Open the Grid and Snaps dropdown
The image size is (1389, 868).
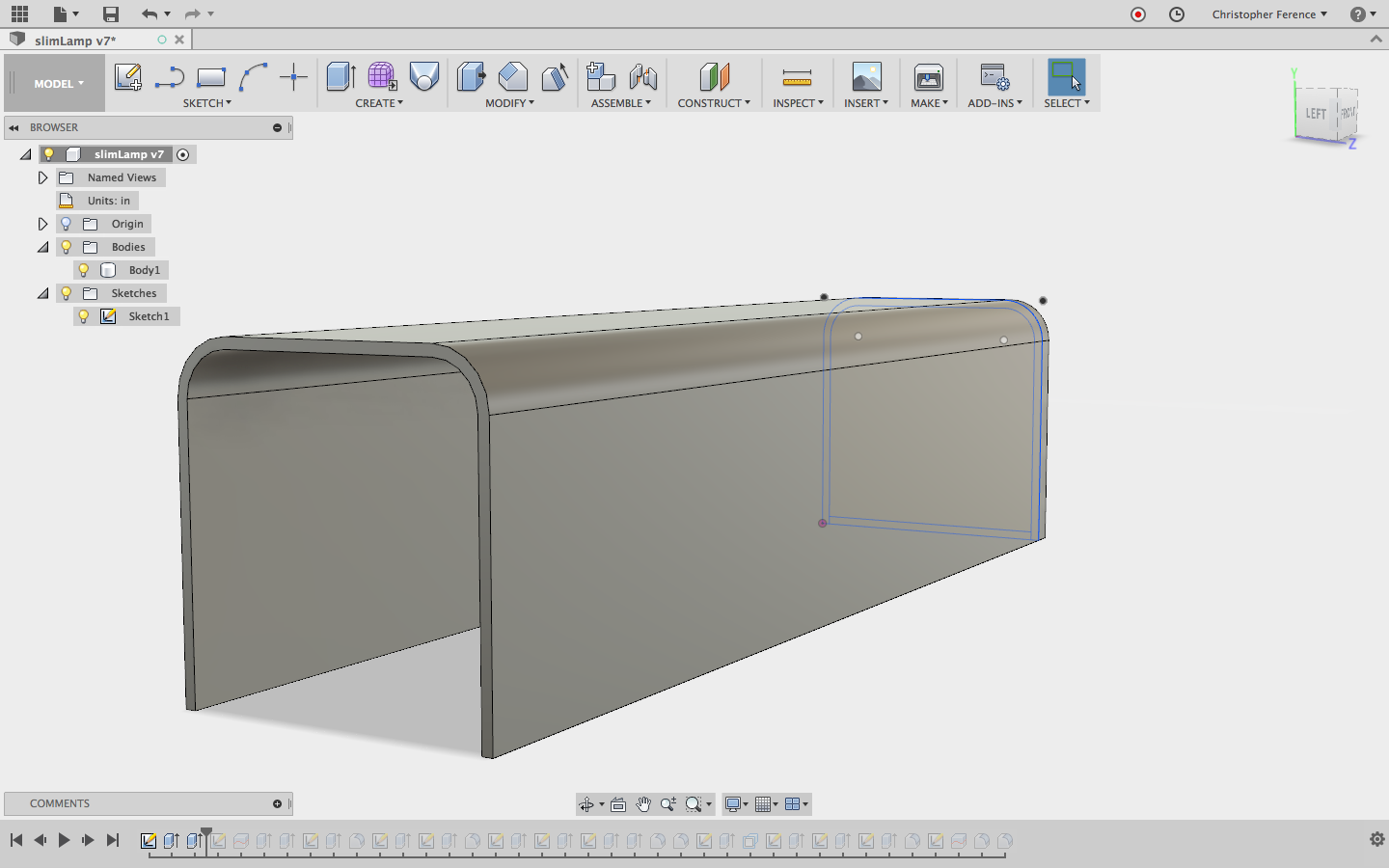[x=767, y=804]
